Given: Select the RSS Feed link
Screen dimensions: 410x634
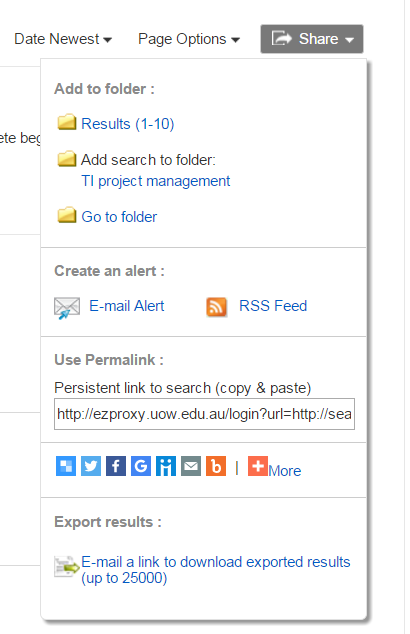Looking at the screenshot, I should 273,306.
